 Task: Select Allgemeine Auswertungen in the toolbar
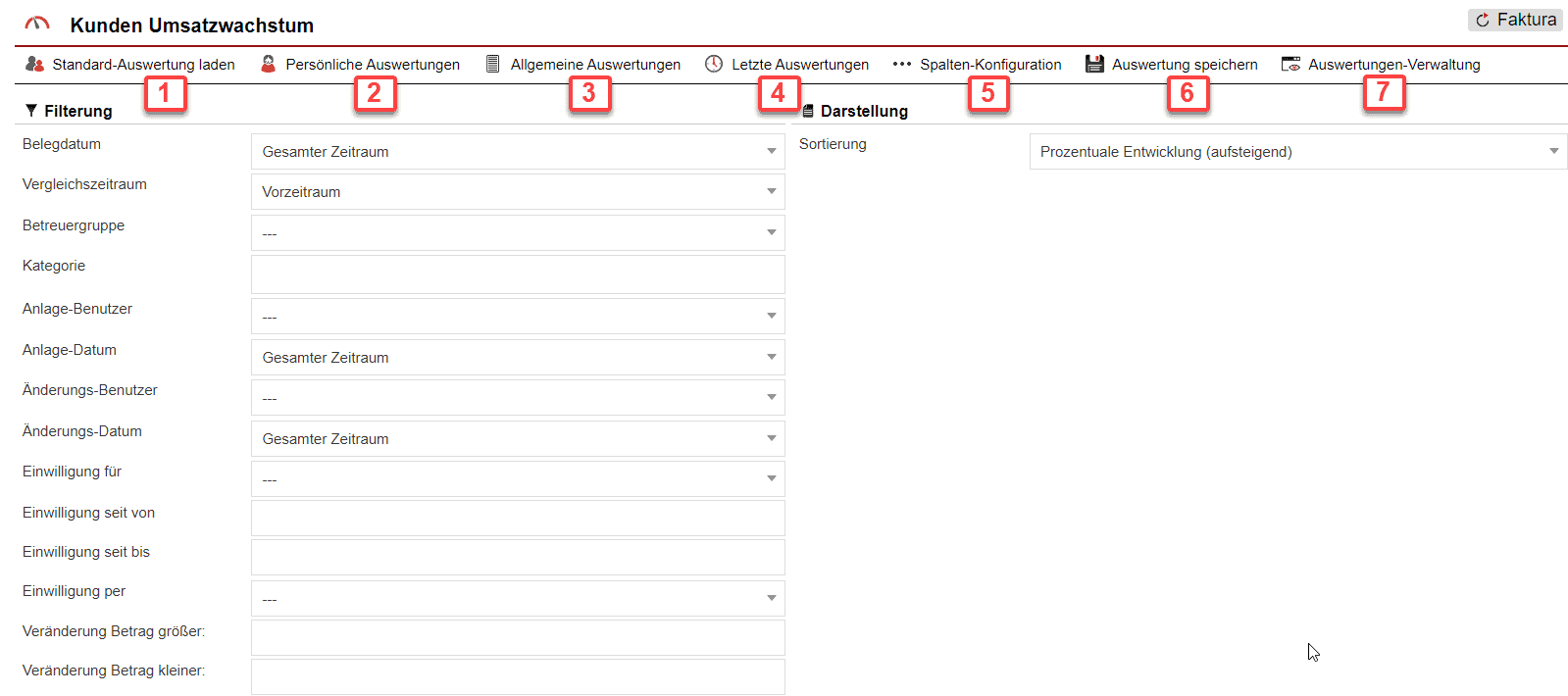[594, 65]
